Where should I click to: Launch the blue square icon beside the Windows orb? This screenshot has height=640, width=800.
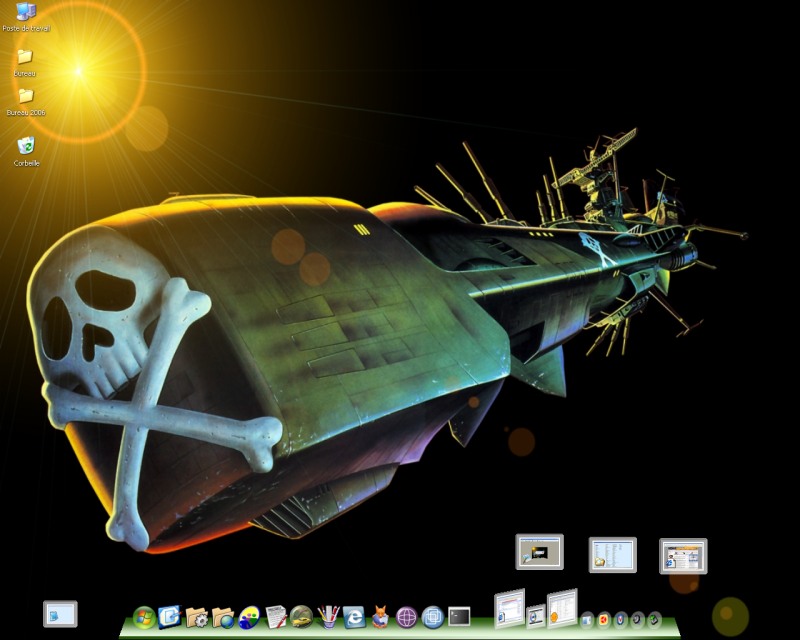point(170,617)
